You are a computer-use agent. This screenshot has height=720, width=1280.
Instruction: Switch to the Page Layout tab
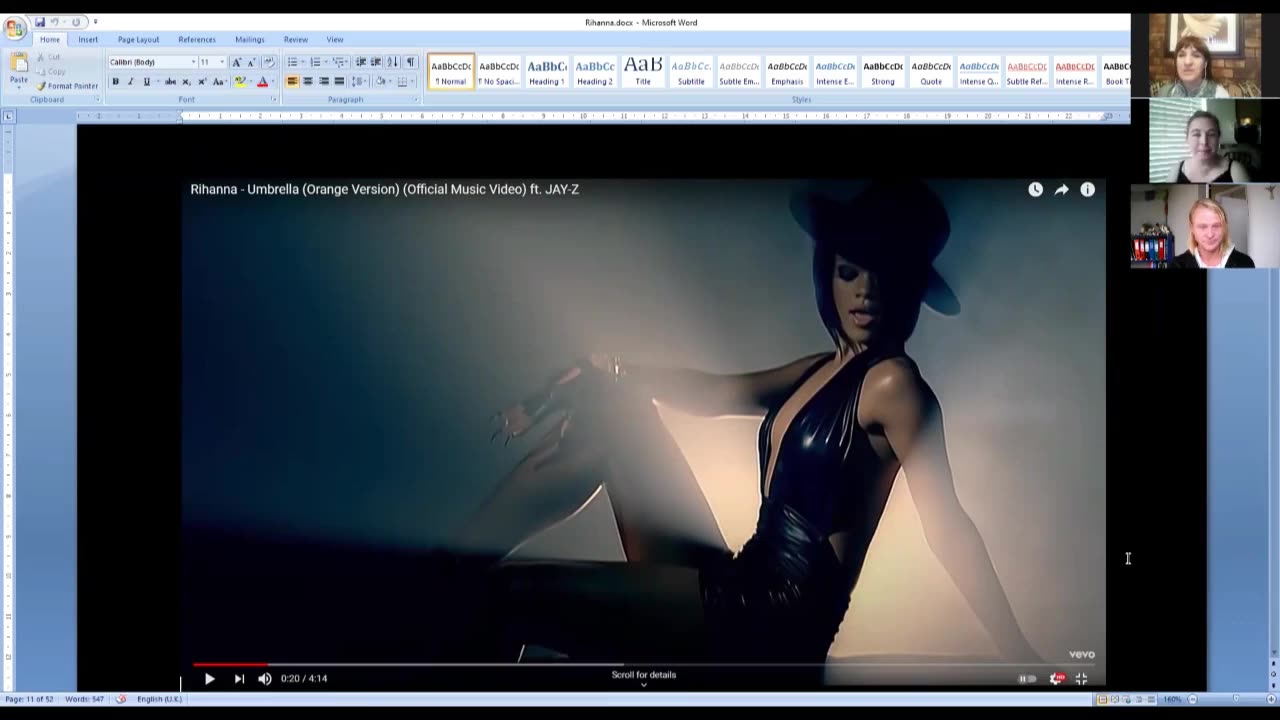pyautogui.click(x=138, y=40)
